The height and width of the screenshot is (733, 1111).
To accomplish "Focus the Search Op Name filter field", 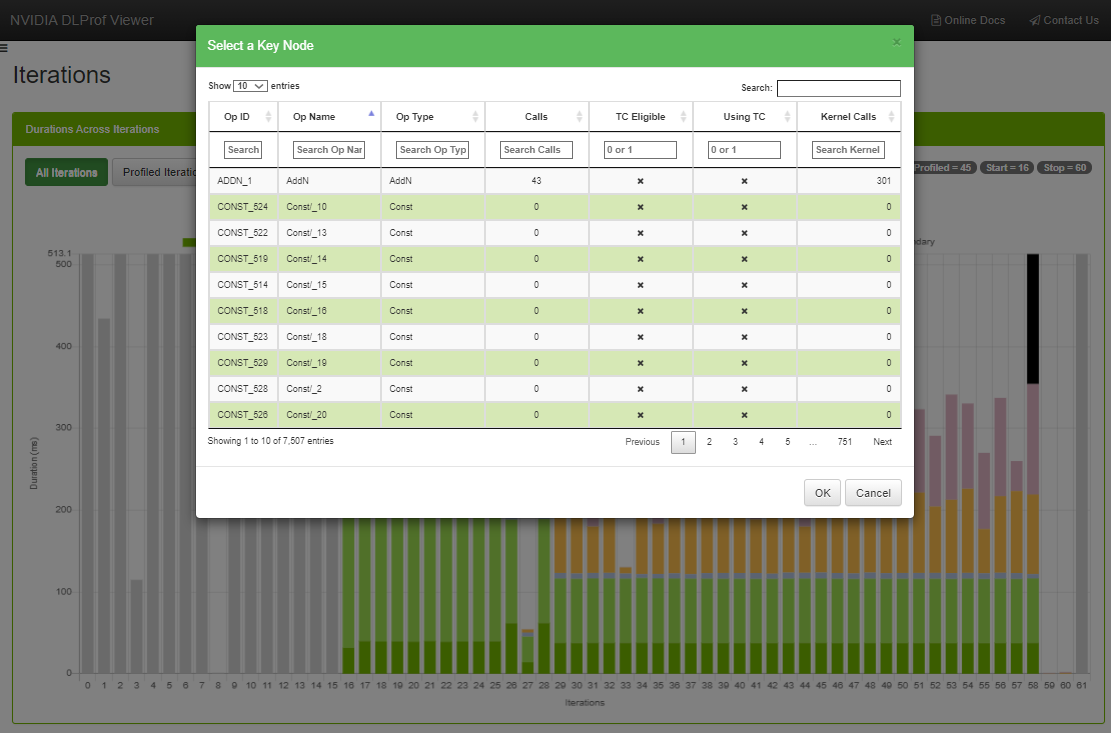I will click(x=329, y=150).
